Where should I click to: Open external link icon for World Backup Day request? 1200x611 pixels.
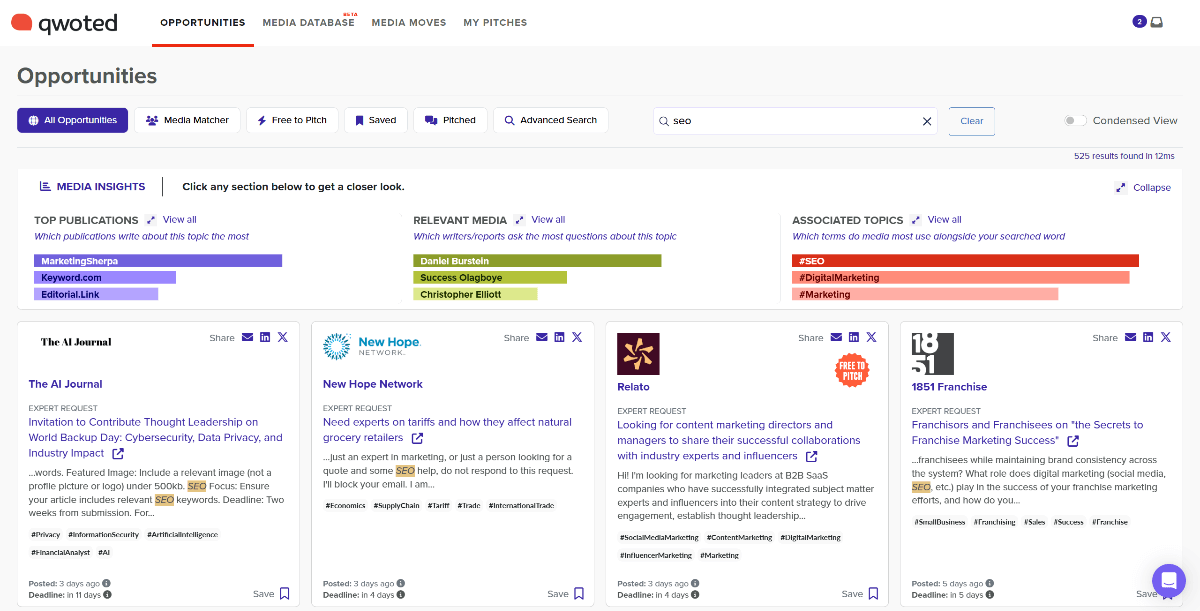tap(117, 453)
